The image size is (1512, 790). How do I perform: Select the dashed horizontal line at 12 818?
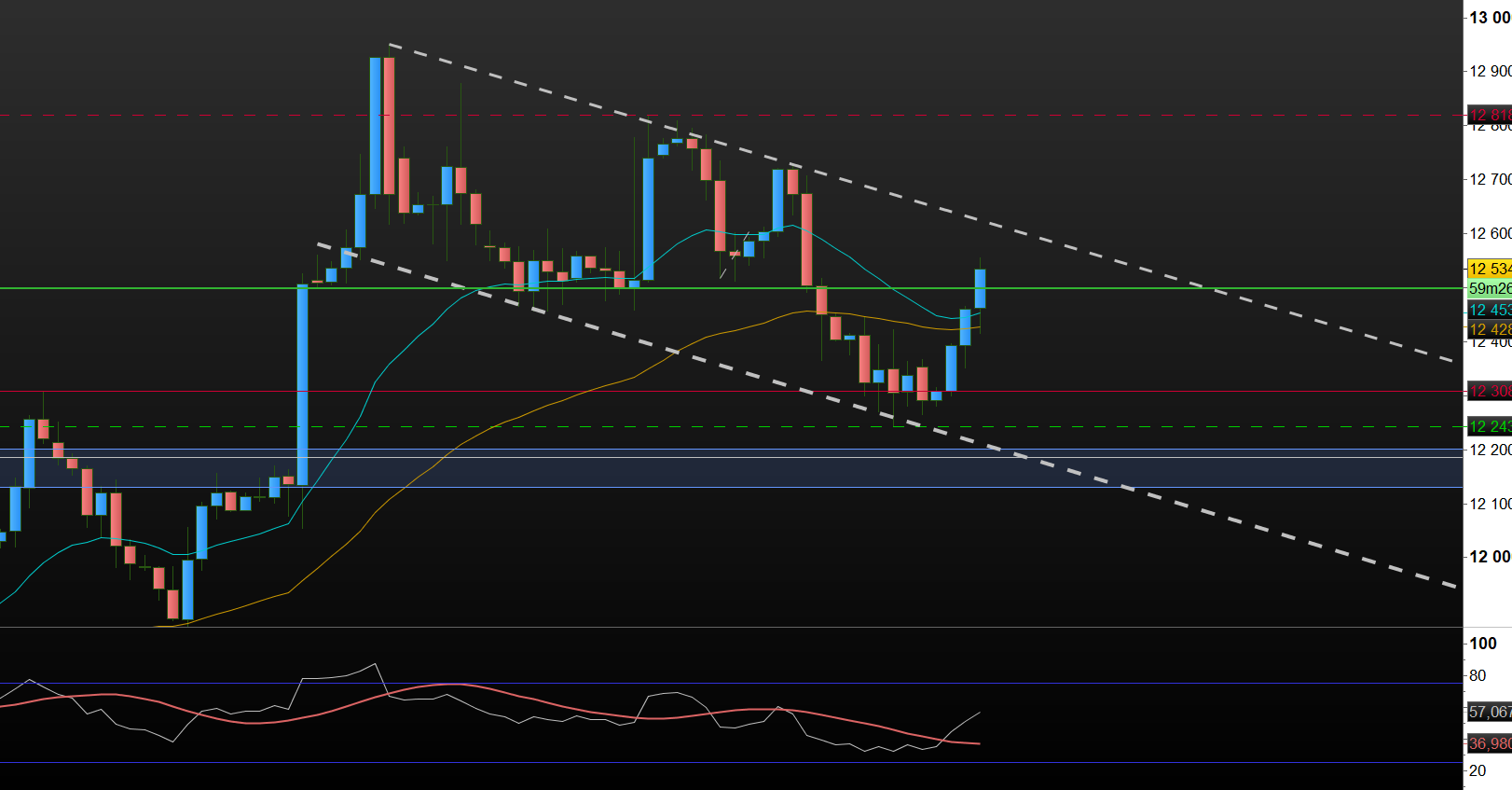[x=731, y=116]
